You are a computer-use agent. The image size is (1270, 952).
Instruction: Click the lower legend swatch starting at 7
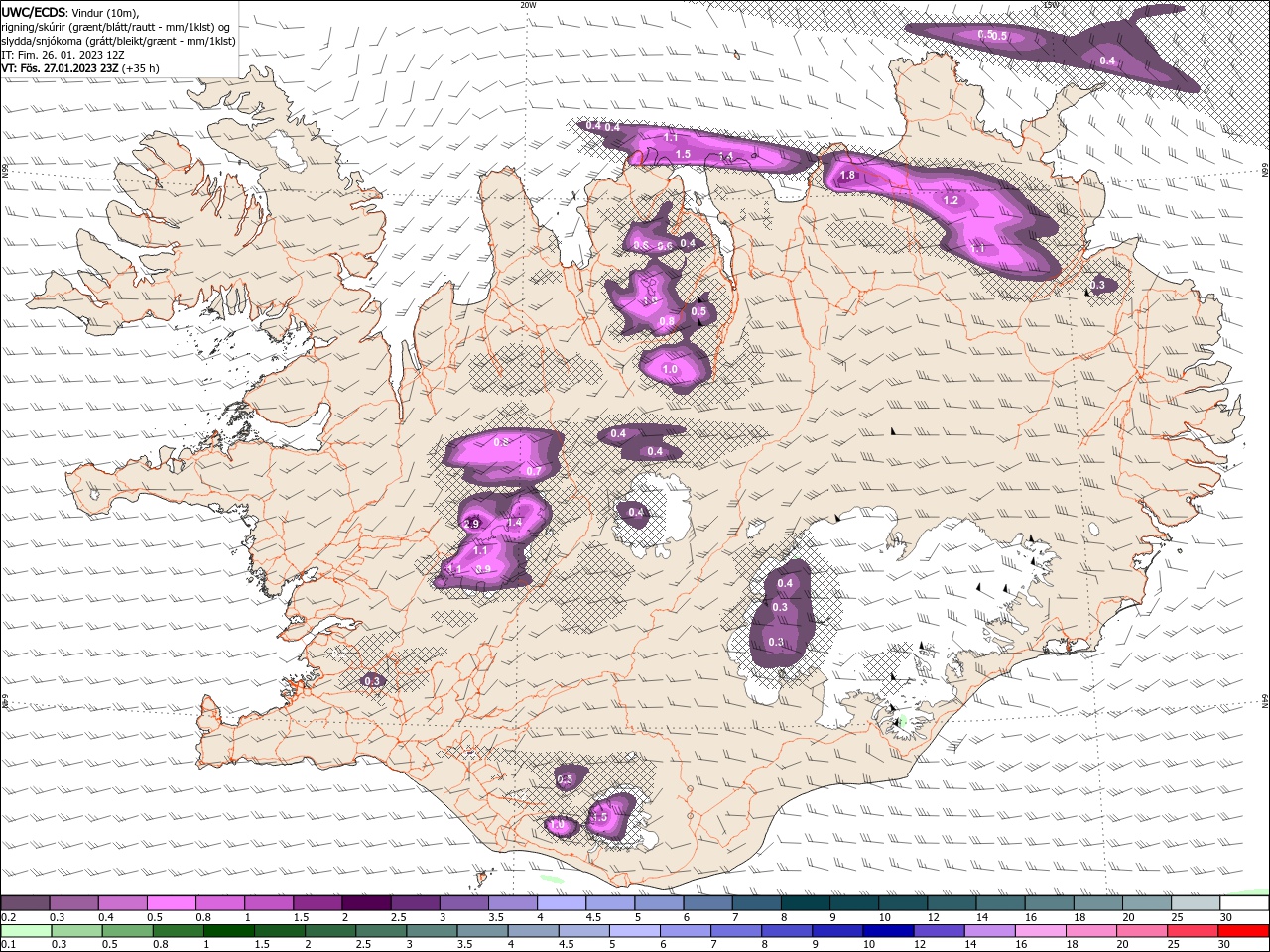(x=736, y=931)
